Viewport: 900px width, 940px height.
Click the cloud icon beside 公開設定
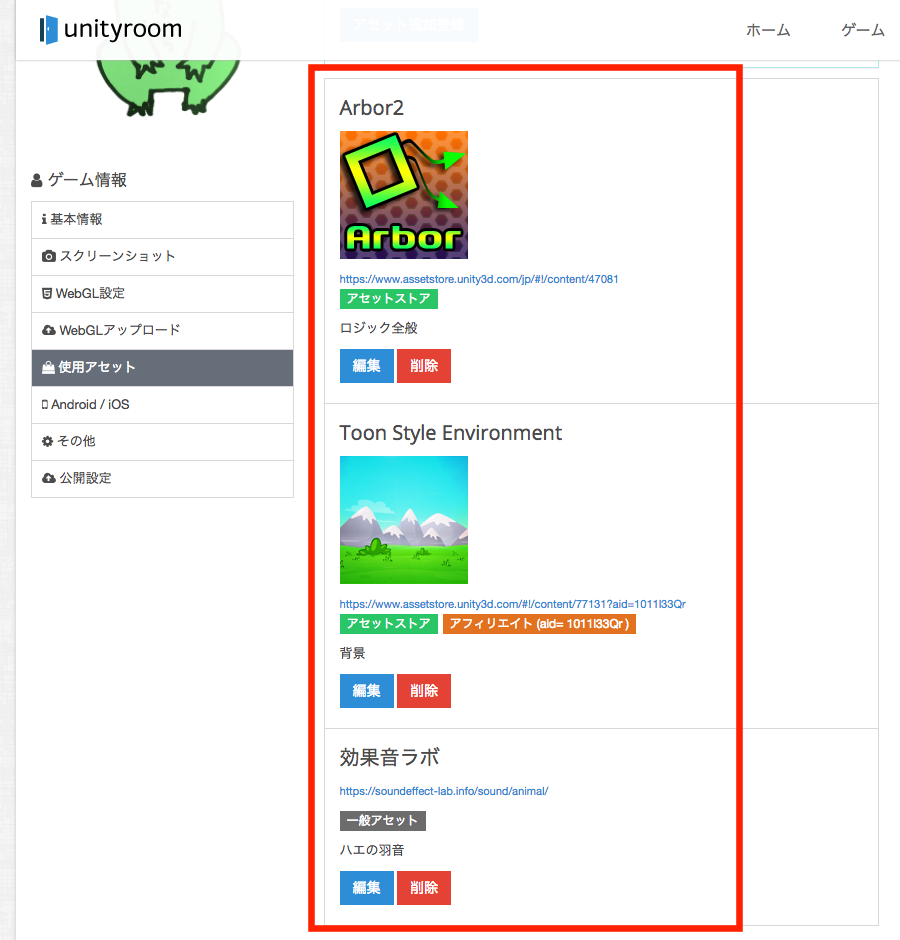[49, 478]
